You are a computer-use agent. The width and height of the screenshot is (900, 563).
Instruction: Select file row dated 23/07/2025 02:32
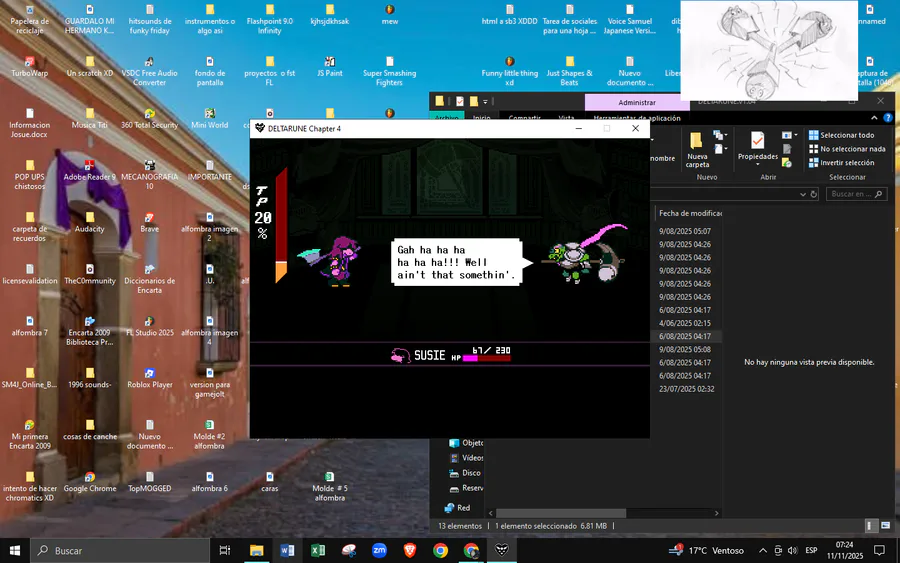[x=686, y=389]
